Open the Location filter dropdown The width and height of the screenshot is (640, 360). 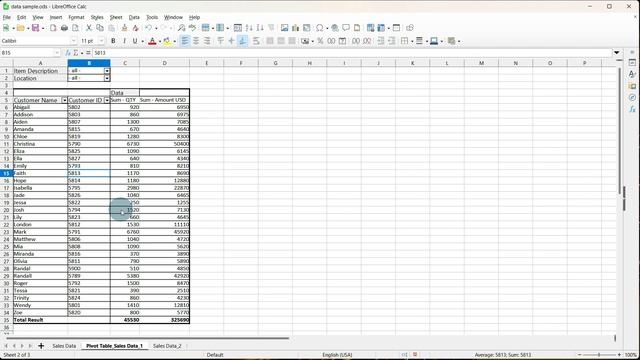coord(107,78)
